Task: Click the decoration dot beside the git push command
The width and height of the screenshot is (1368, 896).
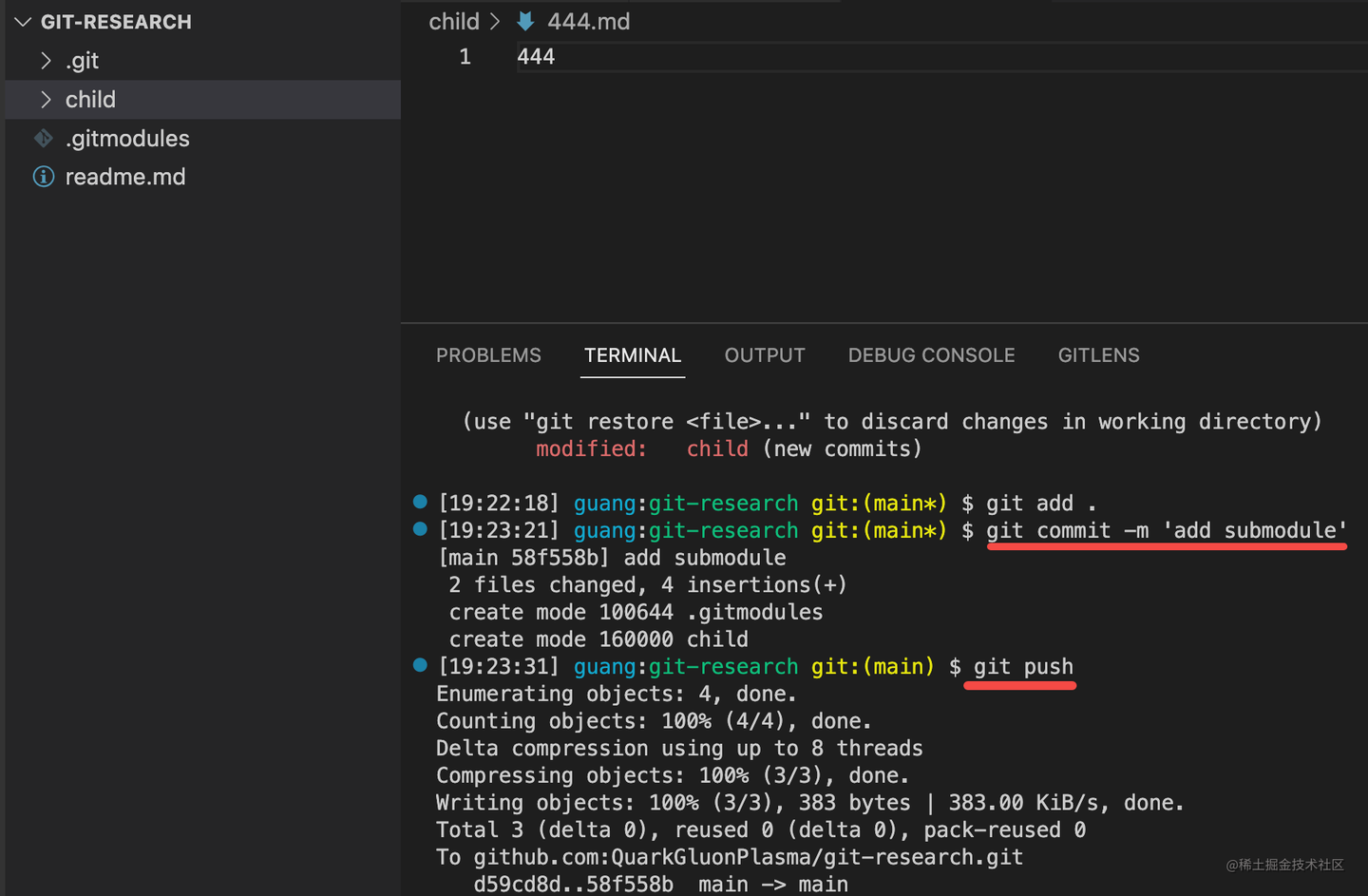Action: (419, 665)
